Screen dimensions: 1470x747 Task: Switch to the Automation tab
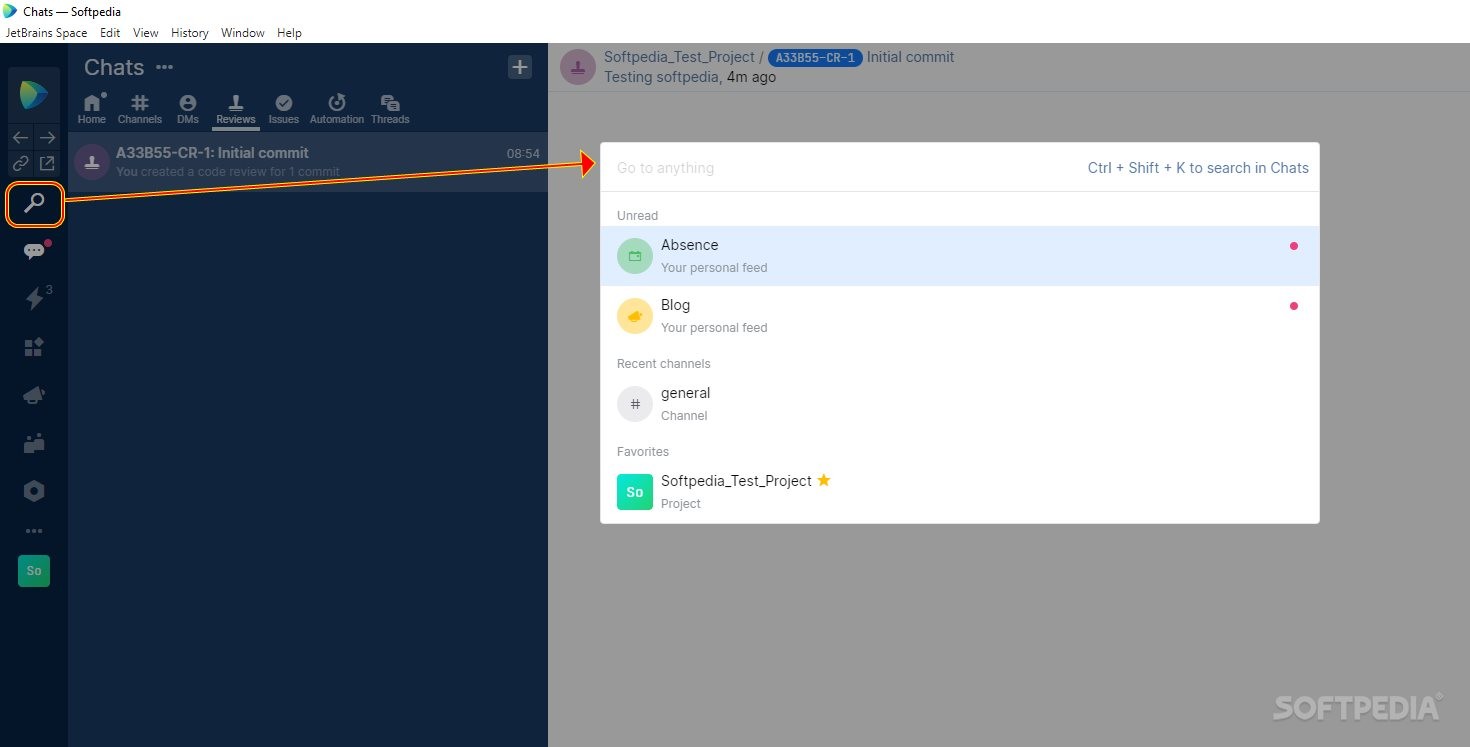[x=337, y=109]
